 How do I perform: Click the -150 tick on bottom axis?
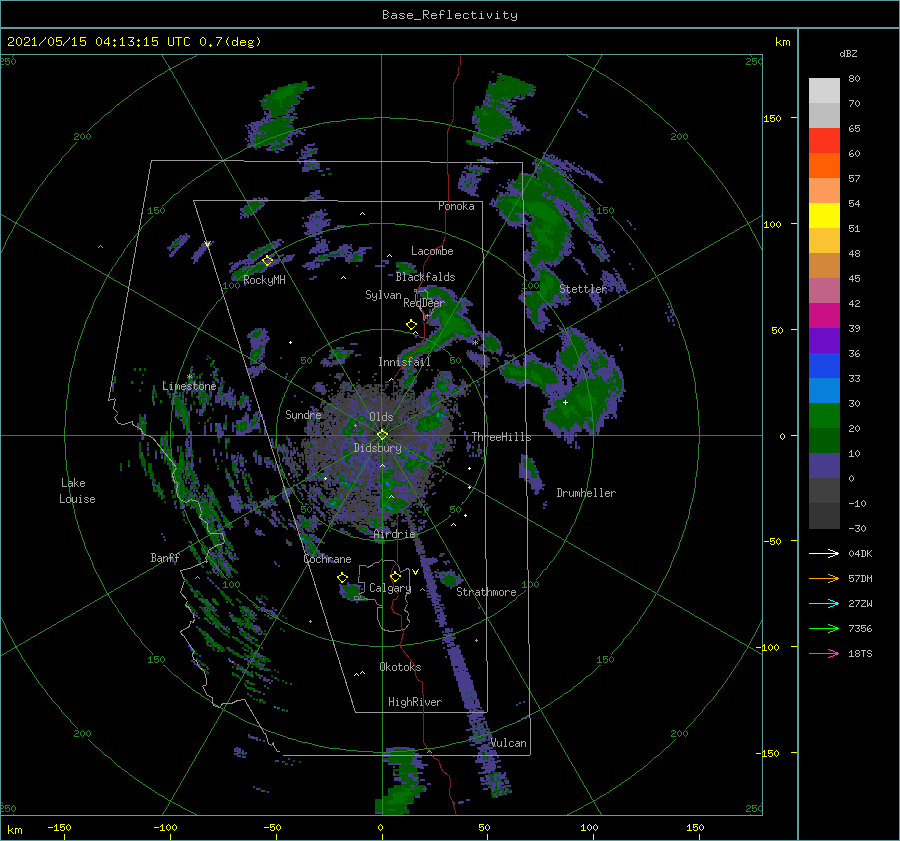point(59,827)
